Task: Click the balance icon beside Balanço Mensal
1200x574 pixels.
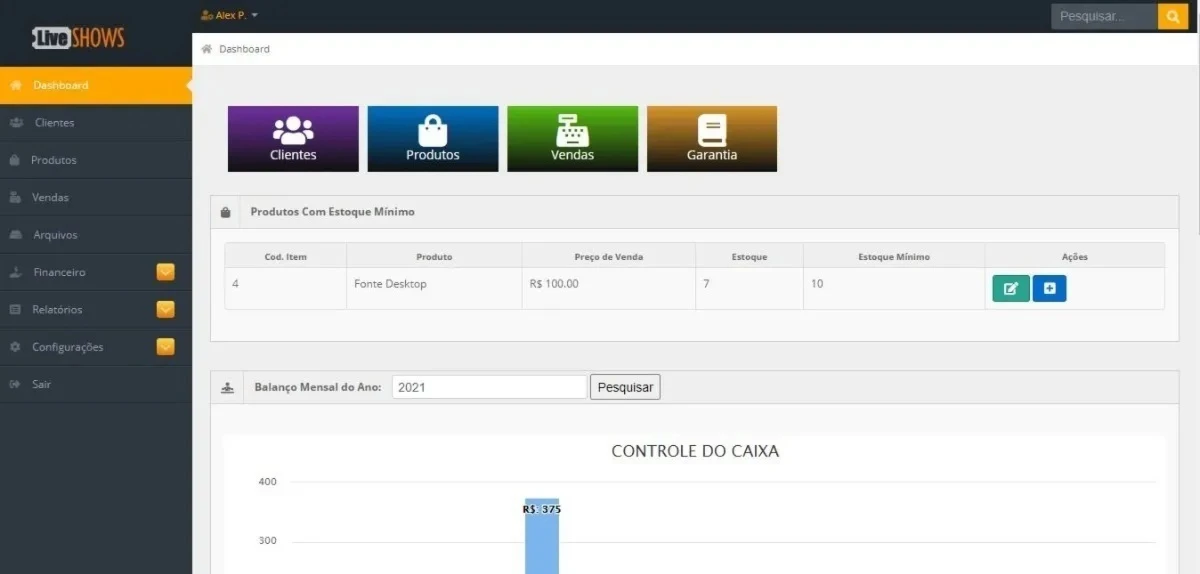Action: [x=227, y=387]
